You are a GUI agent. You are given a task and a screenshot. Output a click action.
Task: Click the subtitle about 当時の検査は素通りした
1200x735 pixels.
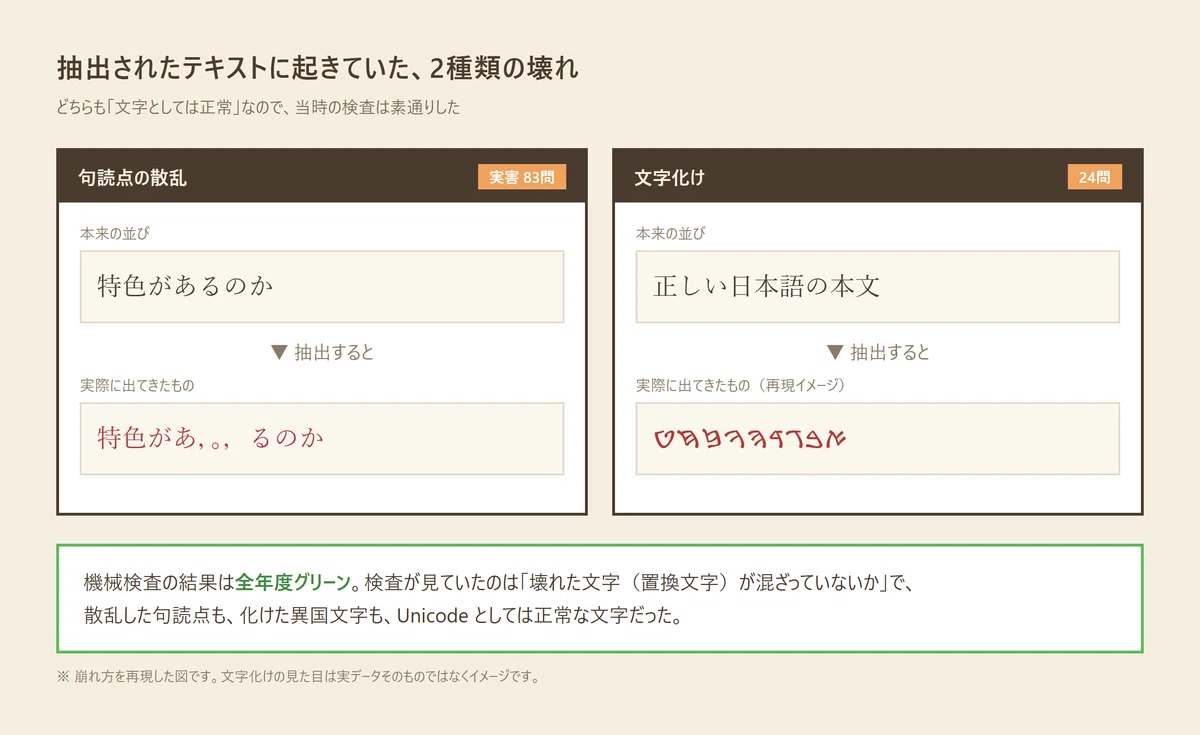point(259,108)
